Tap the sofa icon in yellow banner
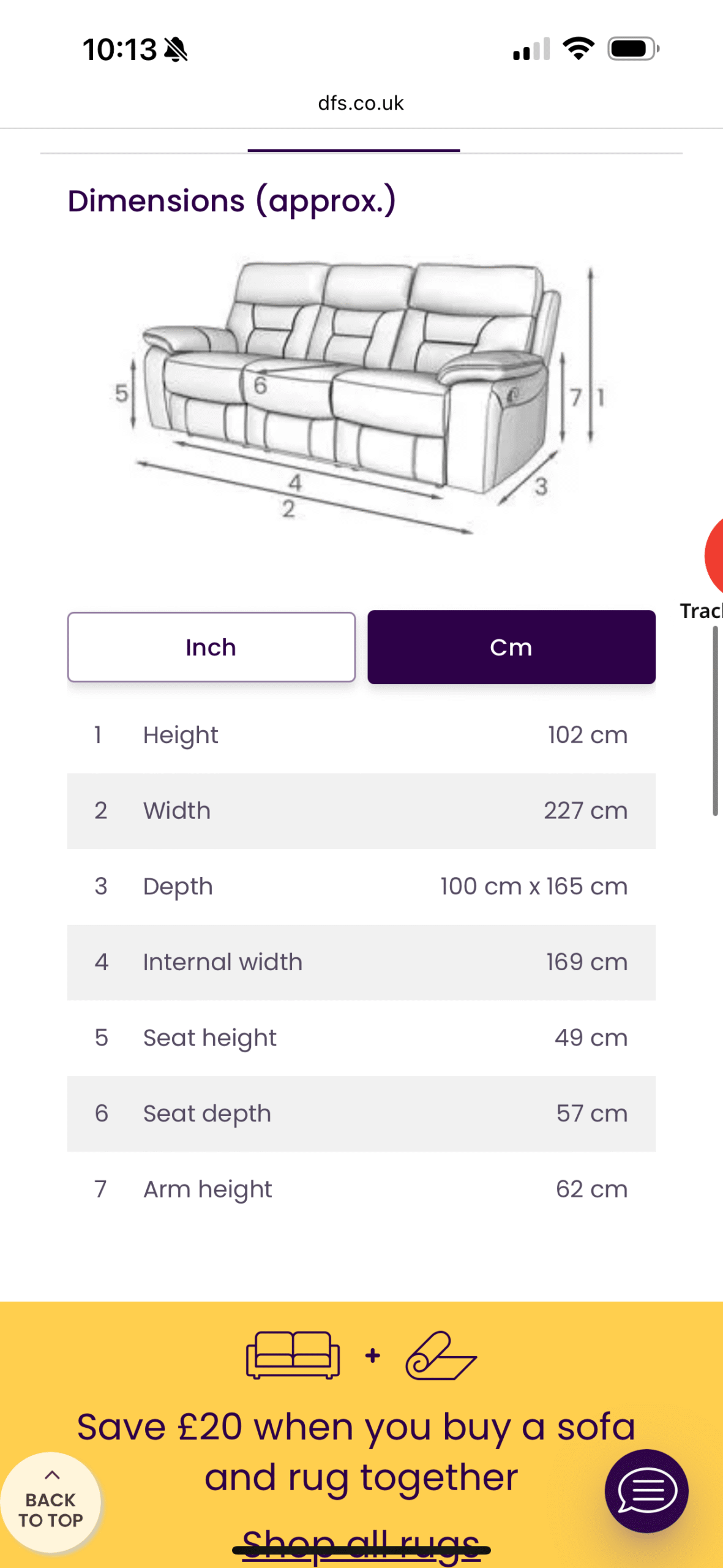723x1568 pixels. (293, 1355)
